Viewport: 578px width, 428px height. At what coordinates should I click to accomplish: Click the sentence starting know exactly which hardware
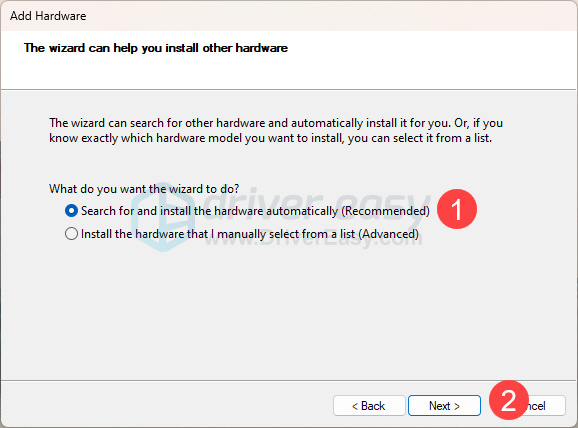coord(271,138)
